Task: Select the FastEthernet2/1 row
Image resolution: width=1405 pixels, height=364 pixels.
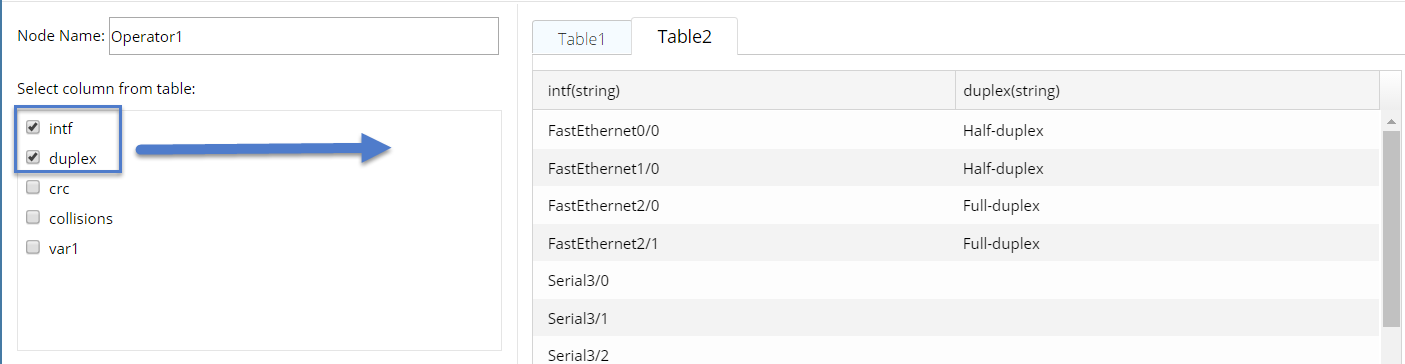Action: [956, 243]
